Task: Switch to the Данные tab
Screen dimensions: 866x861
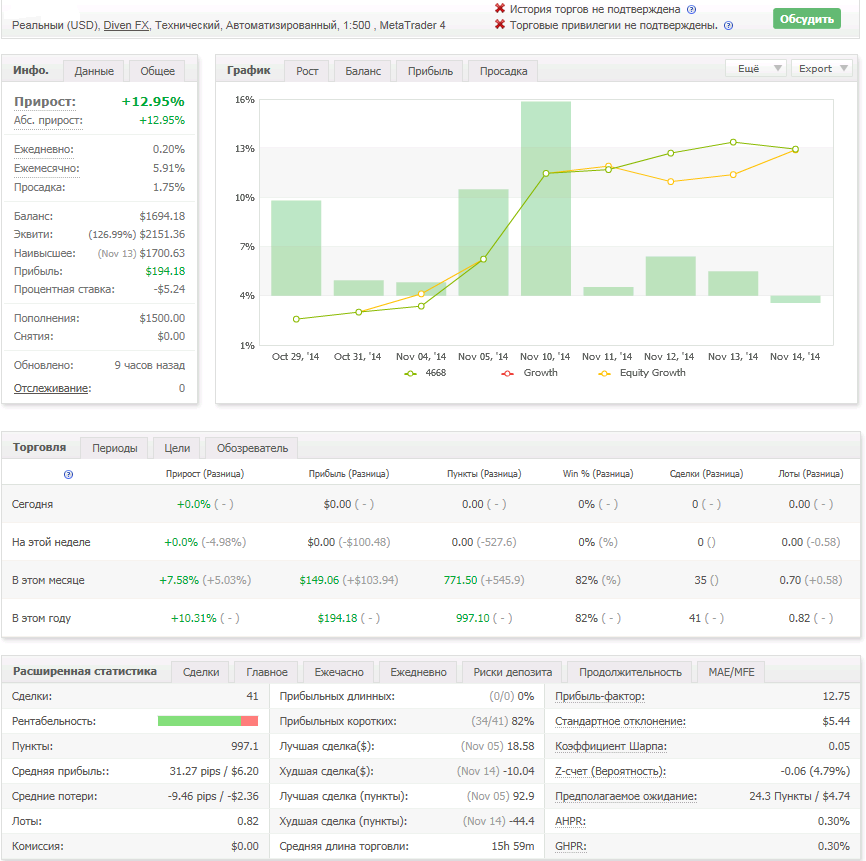Action: 94,71
